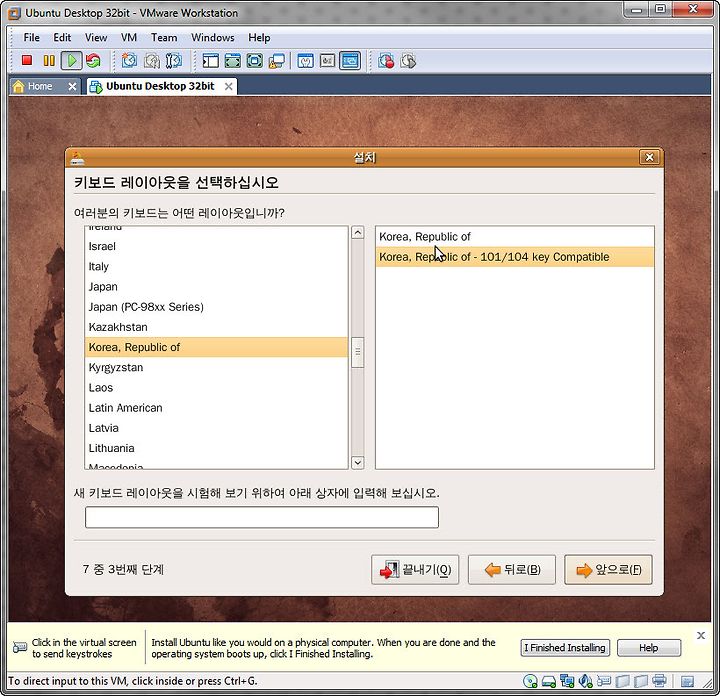Select Kazakhstan in the country list

[x=216, y=327]
